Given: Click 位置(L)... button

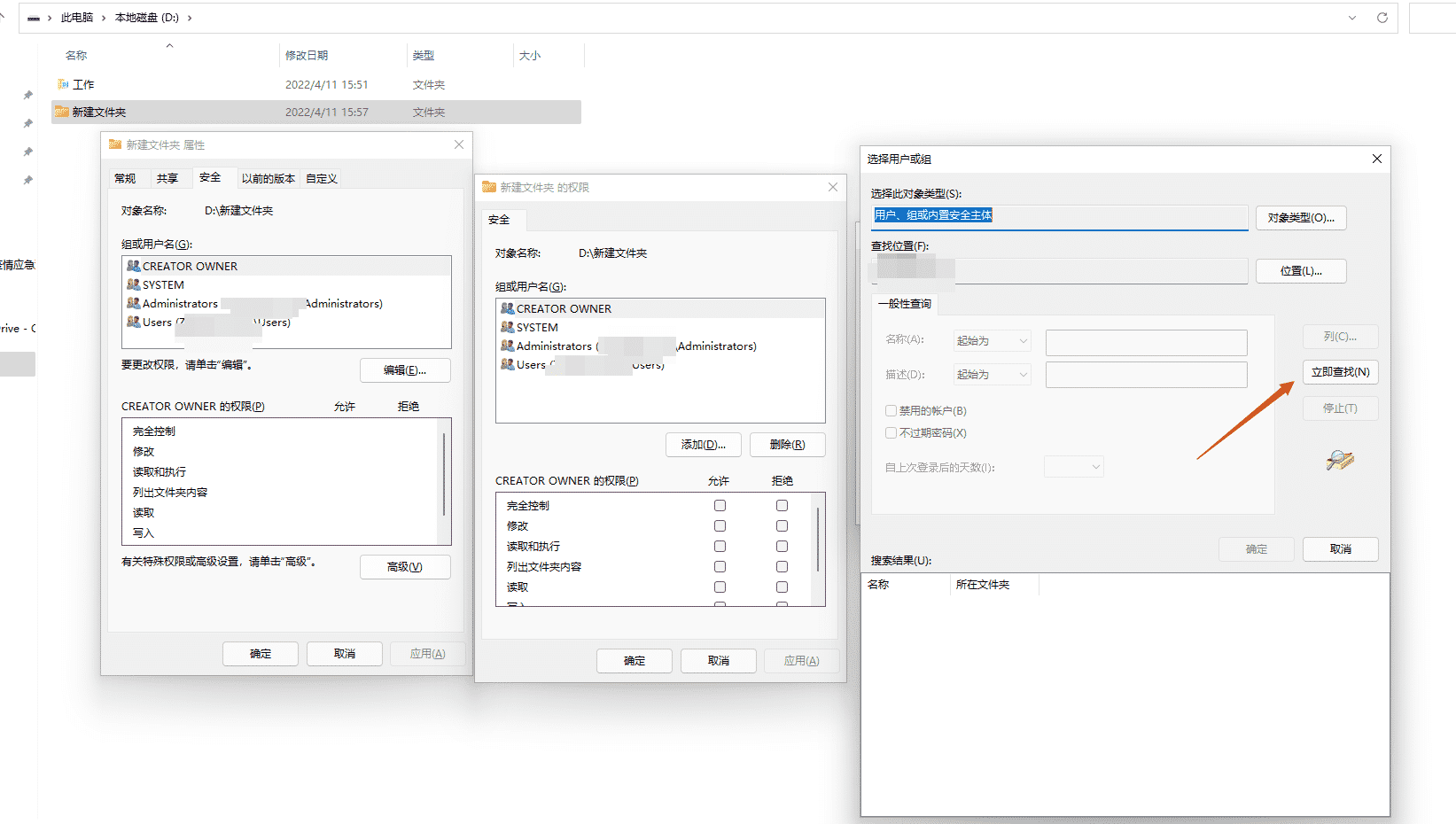Looking at the screenshot, I should coord(1301,271).
